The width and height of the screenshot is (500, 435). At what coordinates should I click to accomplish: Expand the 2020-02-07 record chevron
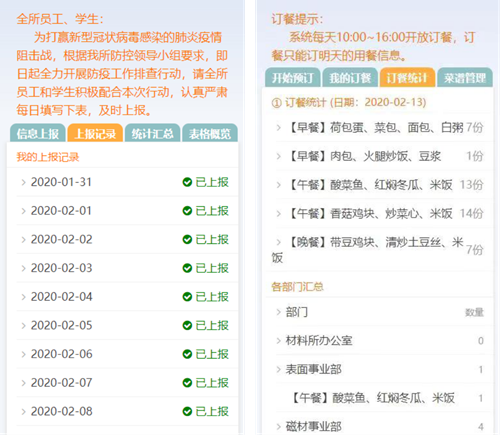coord(23,383)
